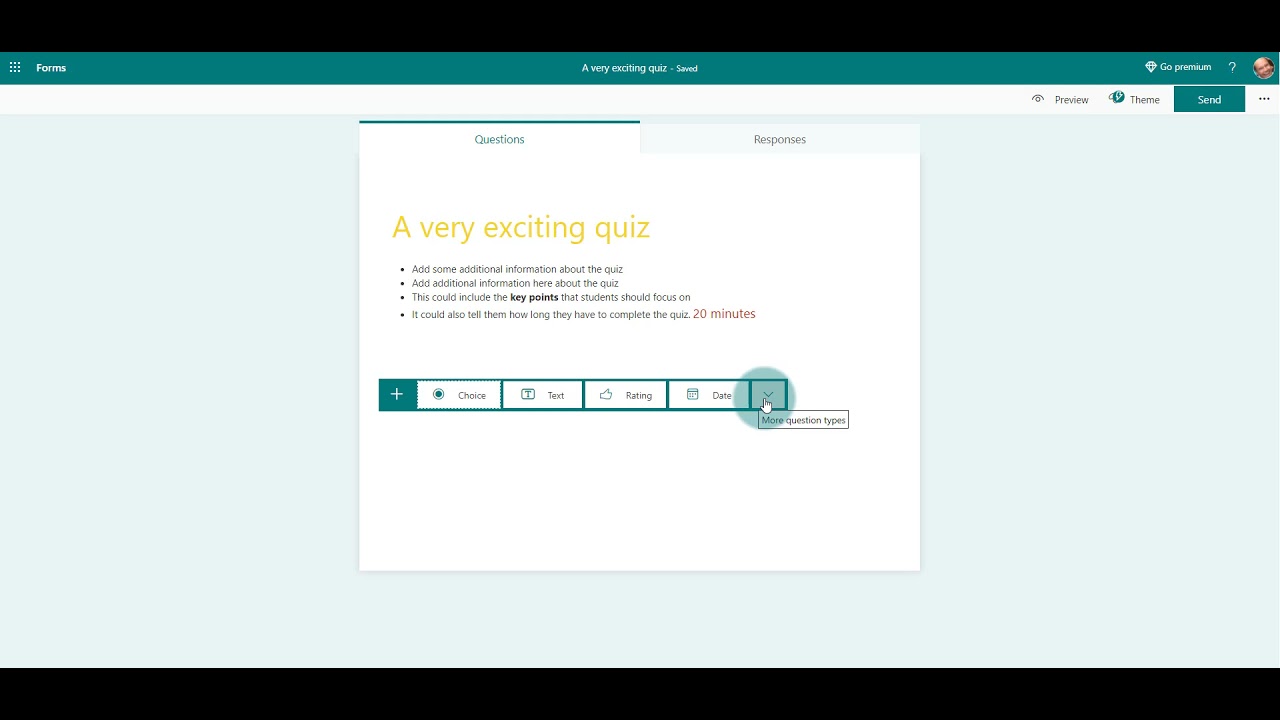Click the Send button
Viewport: 1280px width, 720px height.
(1209, 99)
